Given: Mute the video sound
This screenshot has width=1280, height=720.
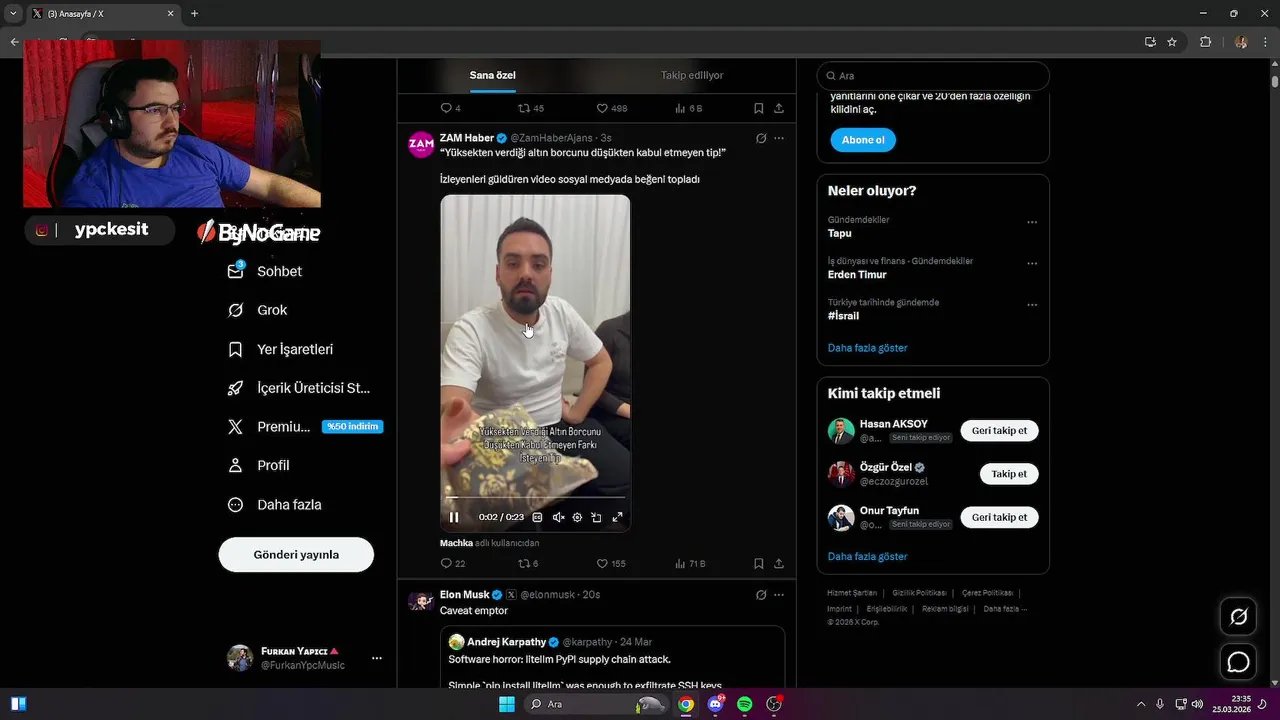Looking at the screenshot, I should tap(558, 517).
